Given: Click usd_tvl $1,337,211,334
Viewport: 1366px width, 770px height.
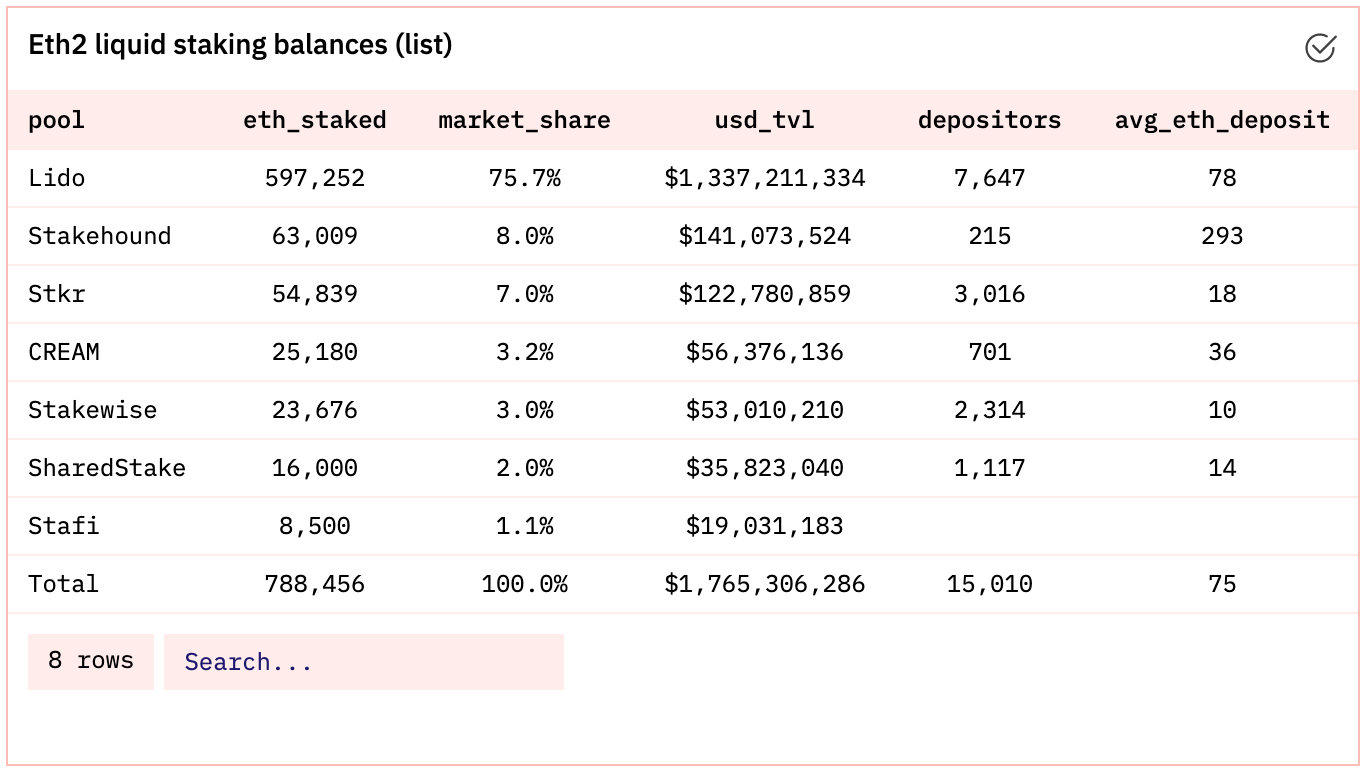Looking at the screenshot, I should click(x=765, y=178).
